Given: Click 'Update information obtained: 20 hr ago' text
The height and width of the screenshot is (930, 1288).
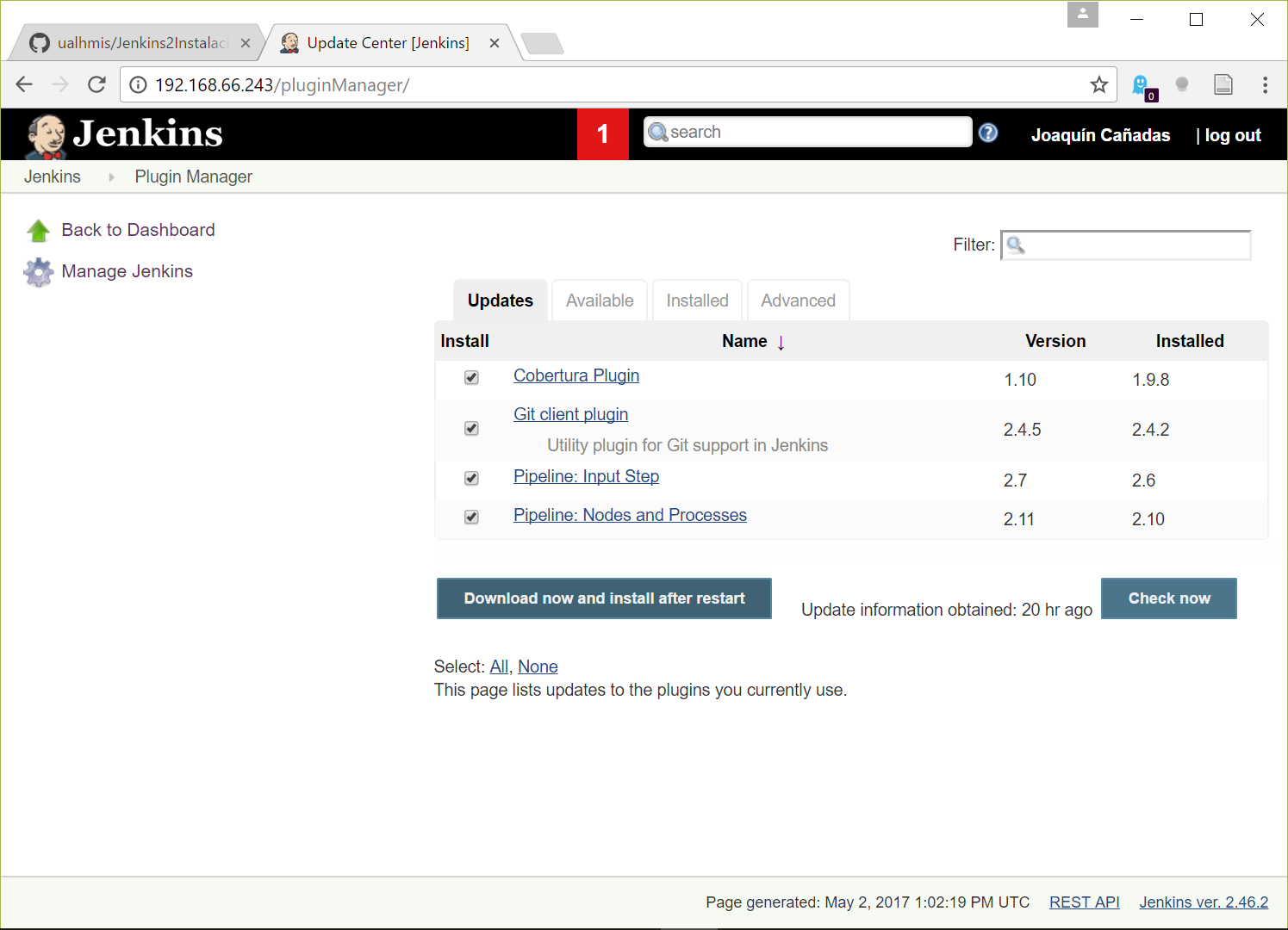Looking at the screenshot, I should coord(947,610).
